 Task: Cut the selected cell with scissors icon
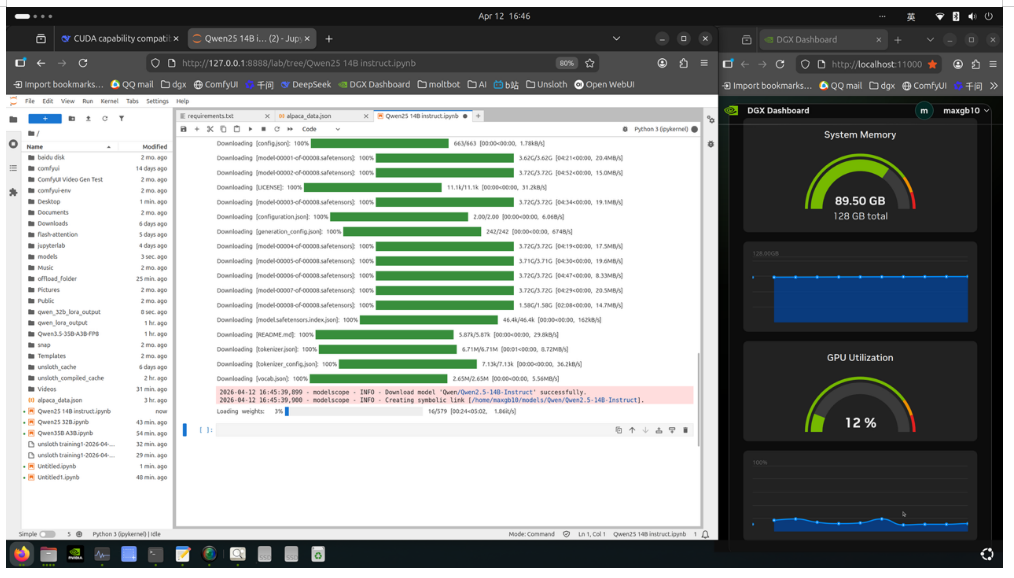[210, 129]
